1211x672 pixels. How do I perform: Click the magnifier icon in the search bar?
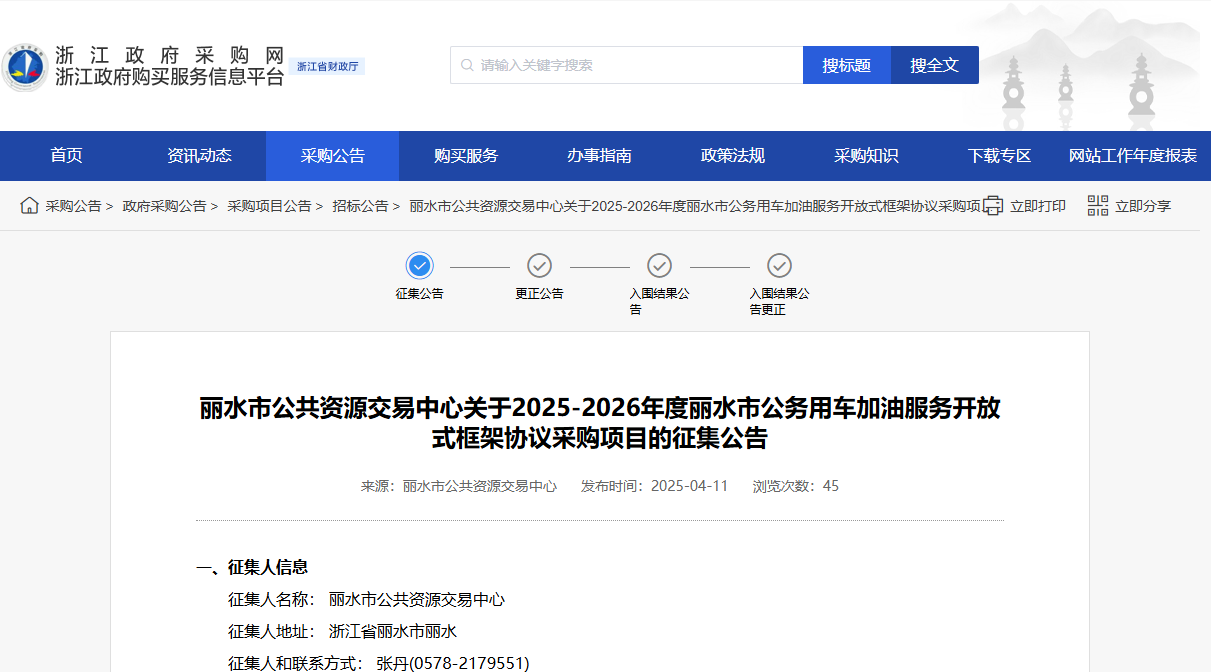(x=466, y=64)
